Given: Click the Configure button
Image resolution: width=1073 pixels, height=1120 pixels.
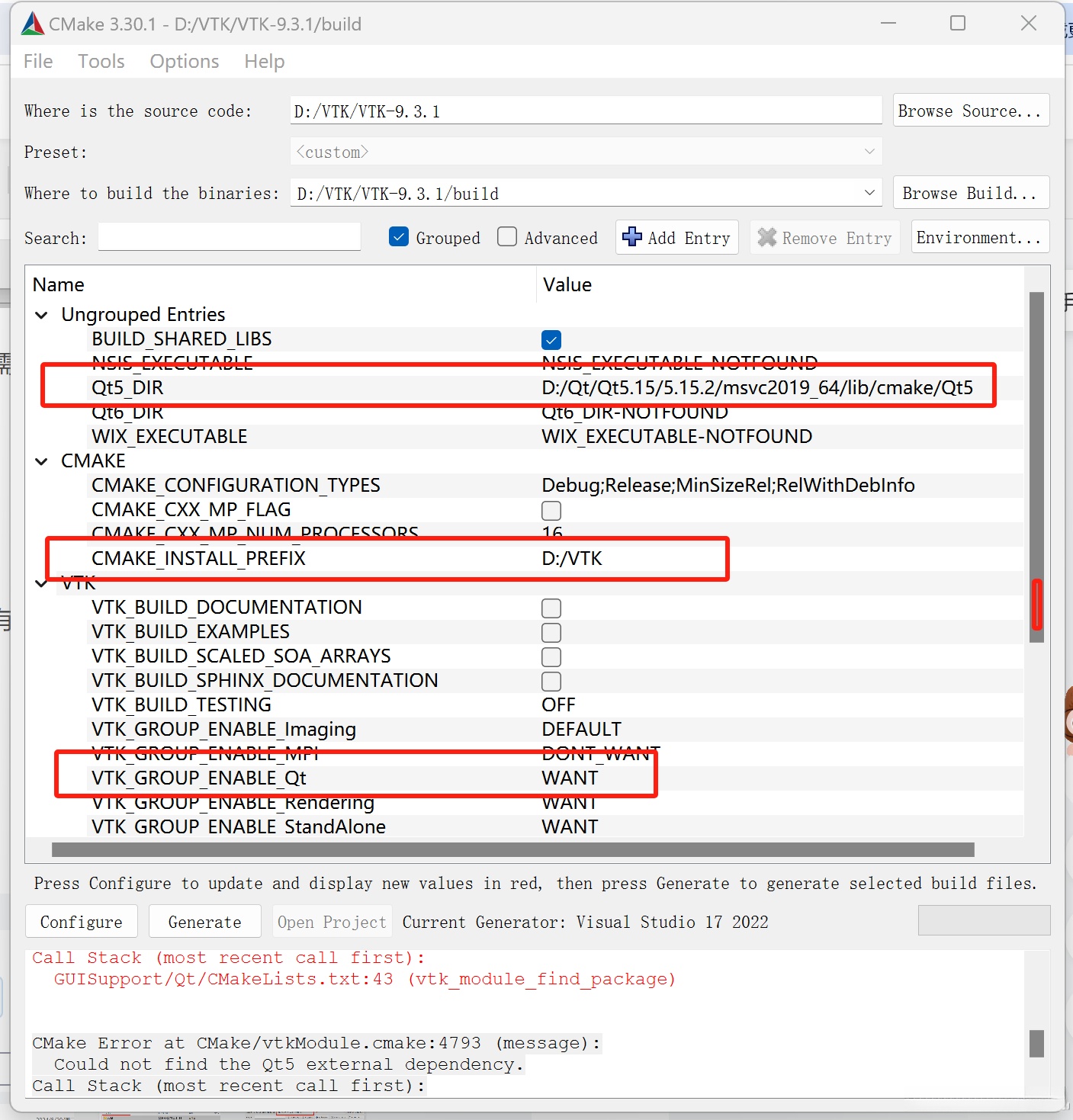Looking at the screenshot, I should point(82,921).
